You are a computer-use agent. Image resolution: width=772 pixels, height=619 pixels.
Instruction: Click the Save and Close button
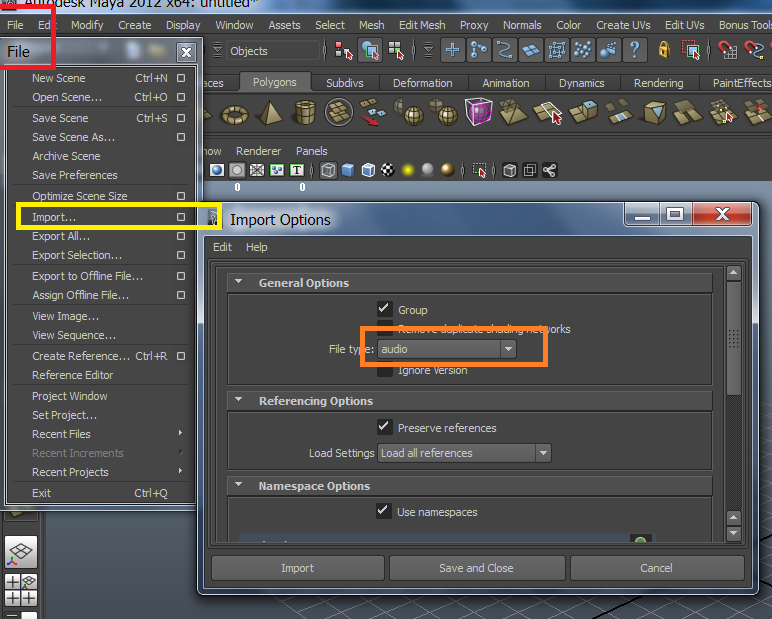pos(476,568)
